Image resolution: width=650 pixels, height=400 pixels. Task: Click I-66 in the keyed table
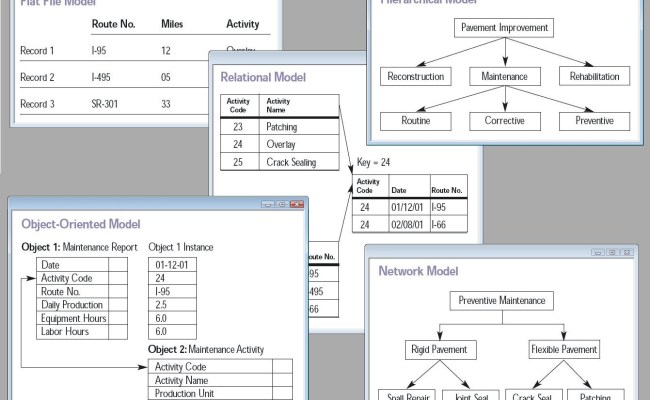[x=439, y=225]
